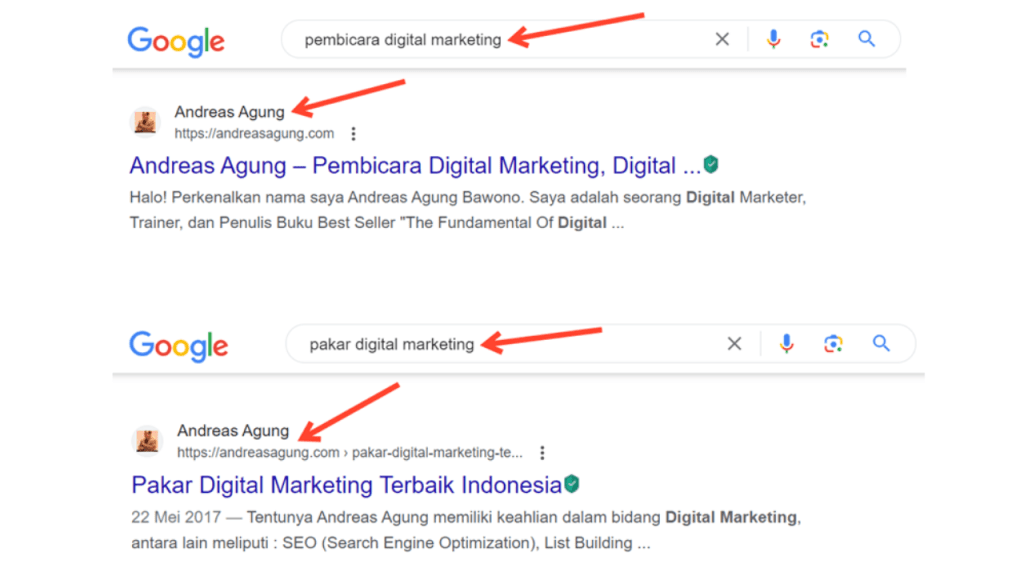1024x576 pixels.
Task: Open three-dot menu beside andreasagung.com first result
Action: click(353, 134)
